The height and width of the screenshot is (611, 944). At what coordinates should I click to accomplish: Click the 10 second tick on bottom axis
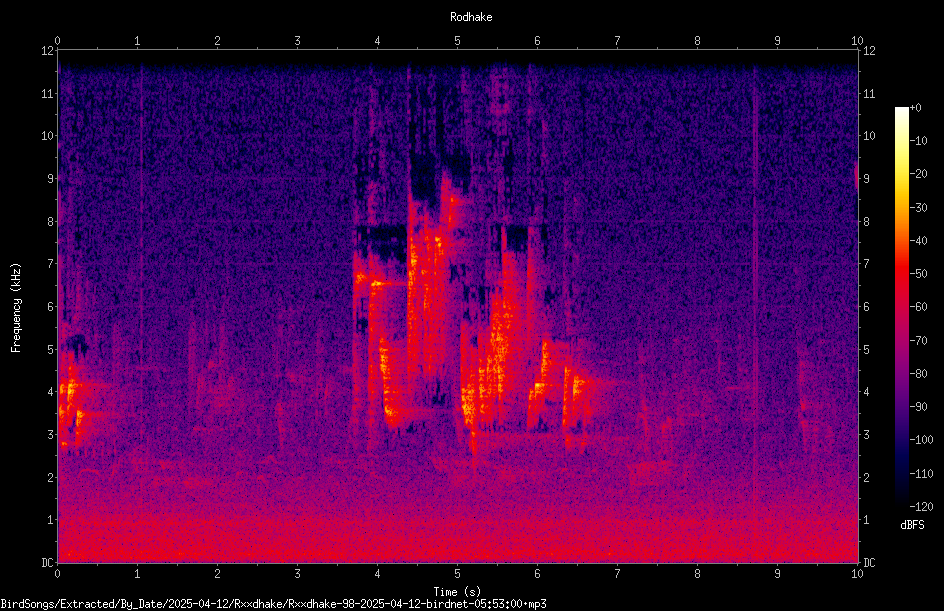click(x=857, y=574)
